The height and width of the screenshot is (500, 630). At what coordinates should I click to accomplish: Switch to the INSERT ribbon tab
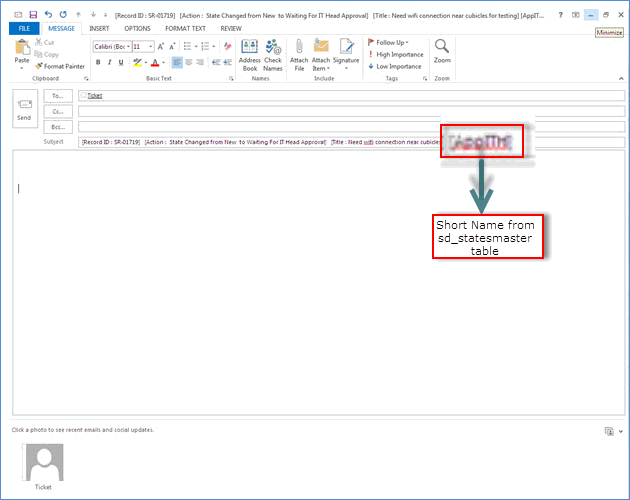[x=99, y=29]
